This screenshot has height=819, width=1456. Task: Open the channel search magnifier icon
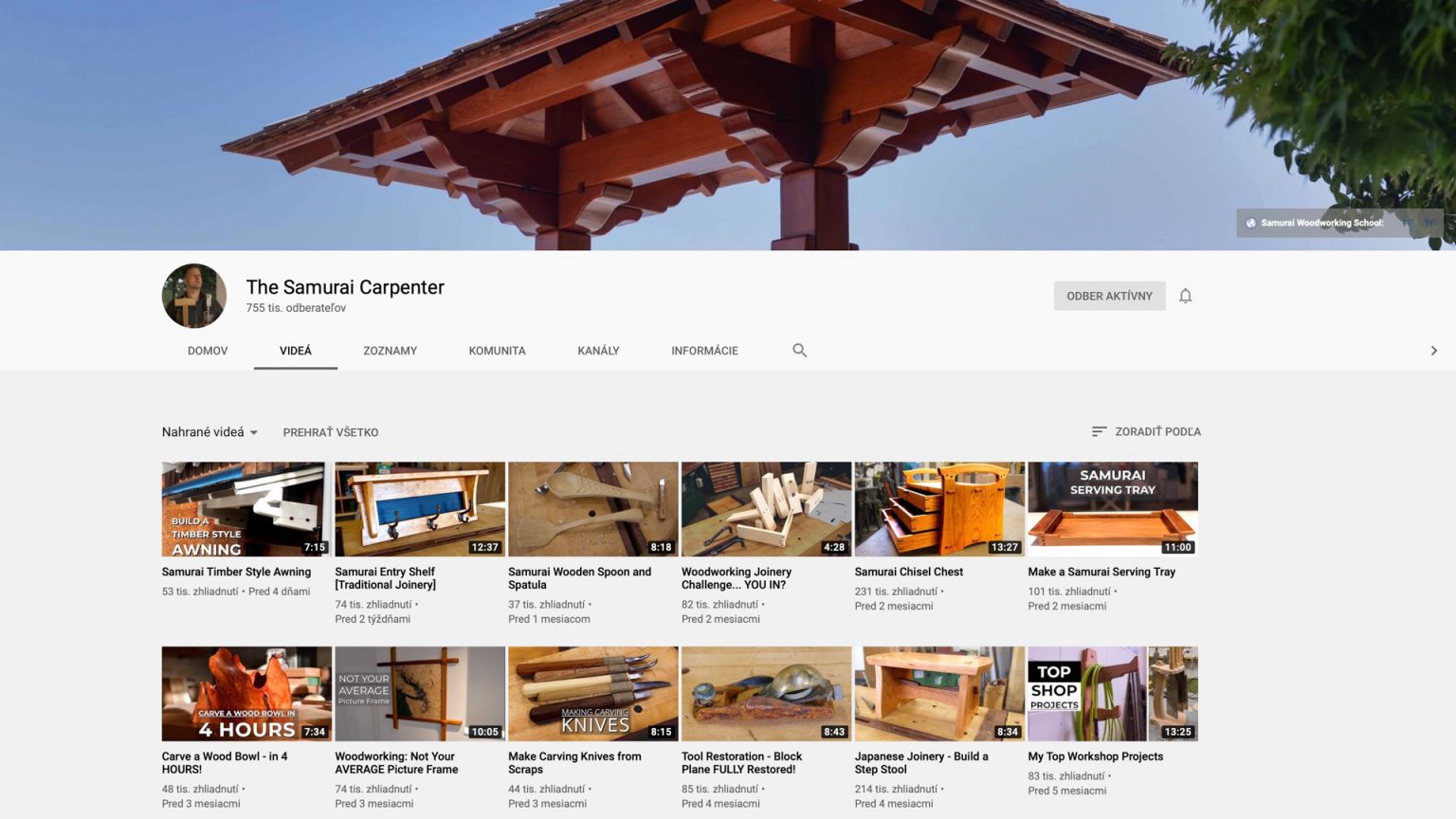pyautogui.click(x=800, y=351)
